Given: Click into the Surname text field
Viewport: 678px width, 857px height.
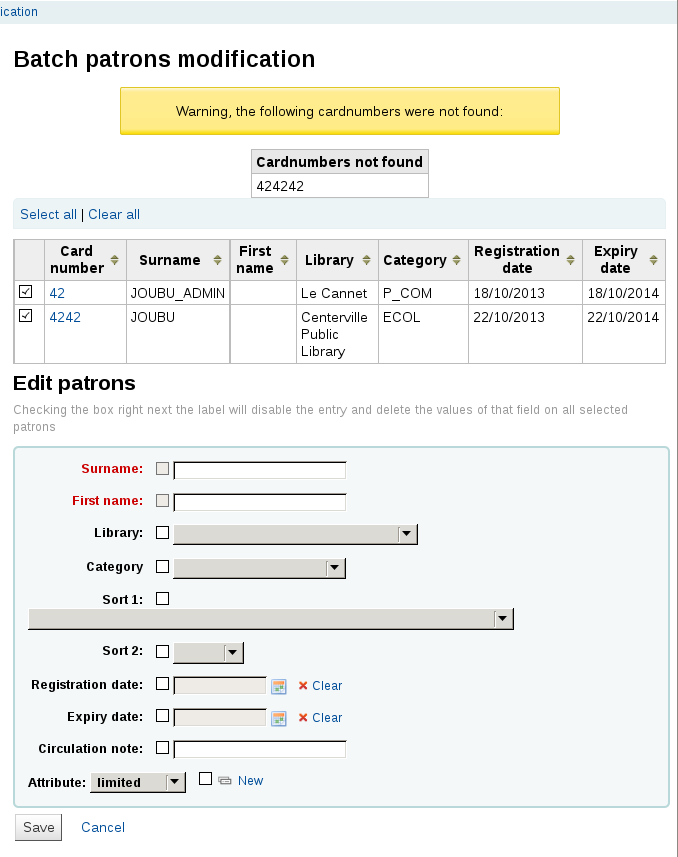Looking at the screenshot, I should 260,470.
